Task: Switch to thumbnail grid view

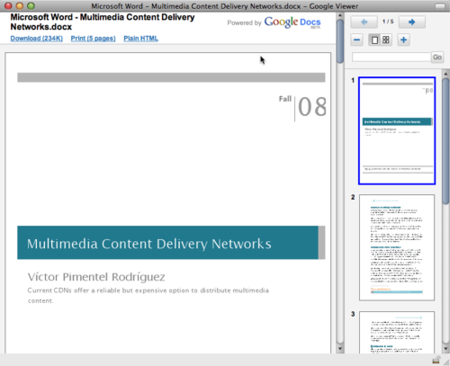Action: (386, 40)
